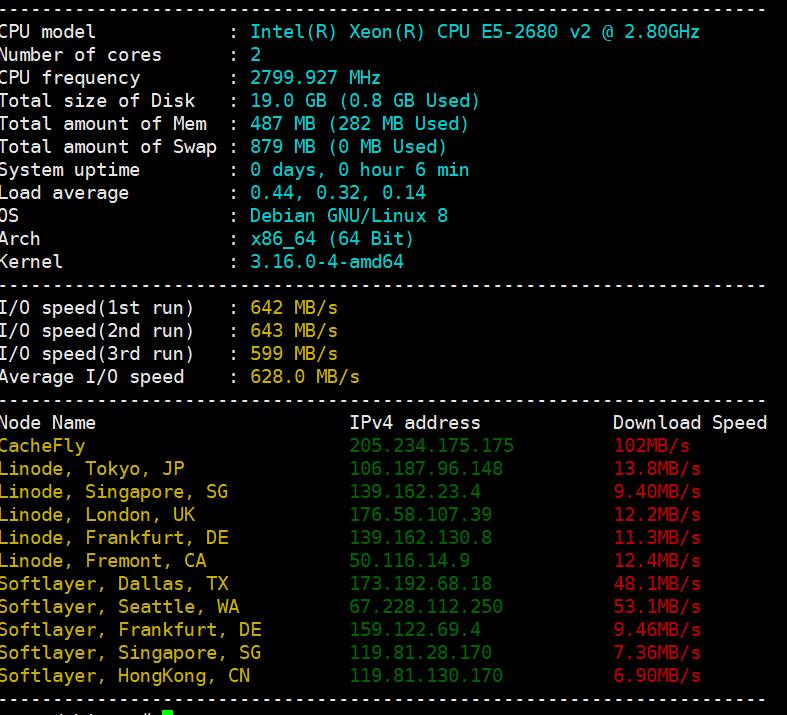Viewport: 787px width, 715px height.
Task: Click the Linode Tokyo IP 106.187.96.148
Action: click(426, 469)
